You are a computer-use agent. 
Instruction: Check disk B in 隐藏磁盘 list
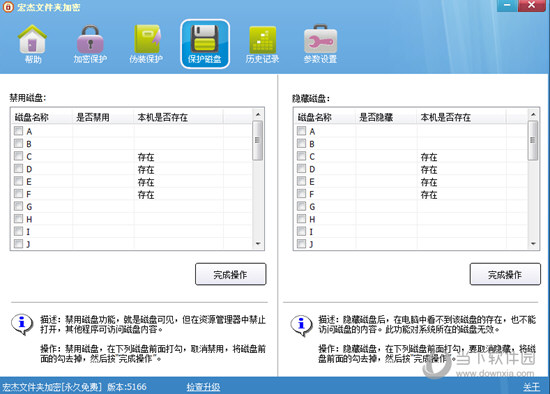pyautogui.click(x=301, y=143)
